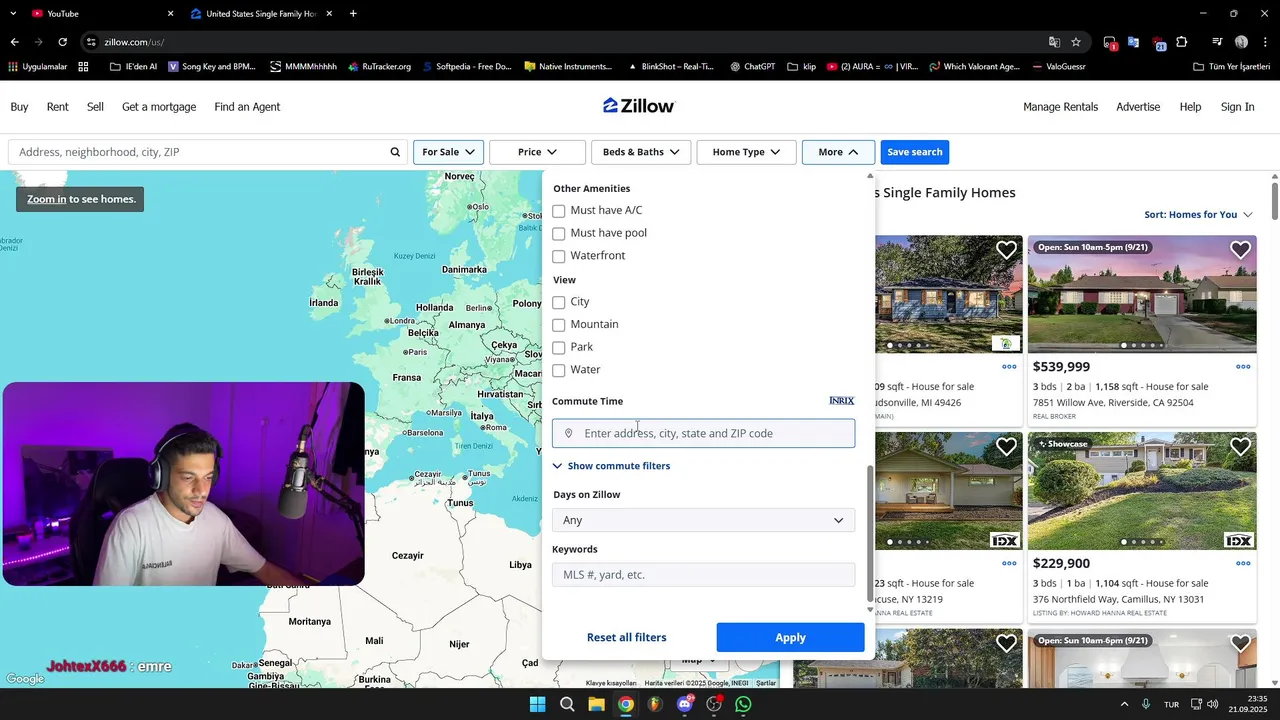
Task: Open the browser tab search chevron
Action: tap(13, 14)
